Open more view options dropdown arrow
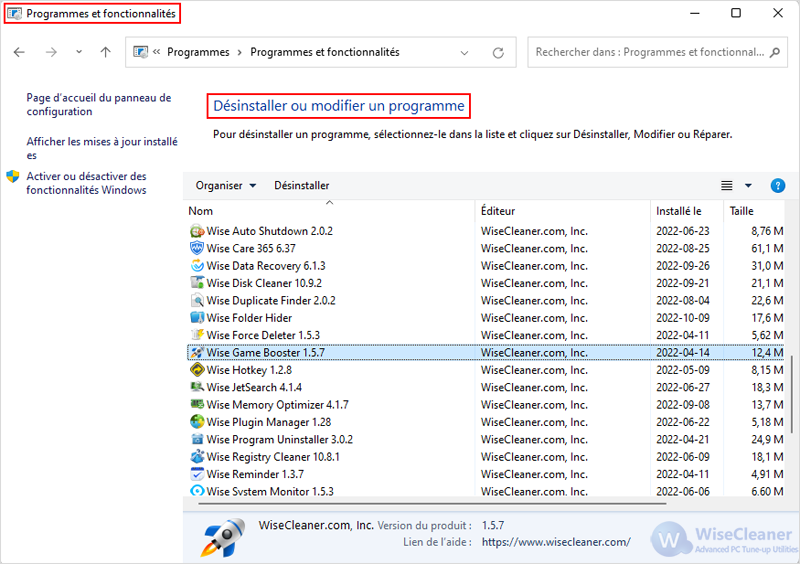The height and width of the screenshot is (564, 800). tap(748, 186)
